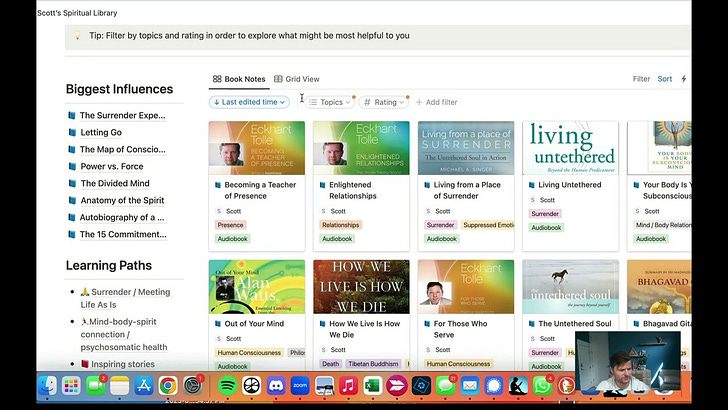Click the Relationships topic tag

tap(340, 225)
